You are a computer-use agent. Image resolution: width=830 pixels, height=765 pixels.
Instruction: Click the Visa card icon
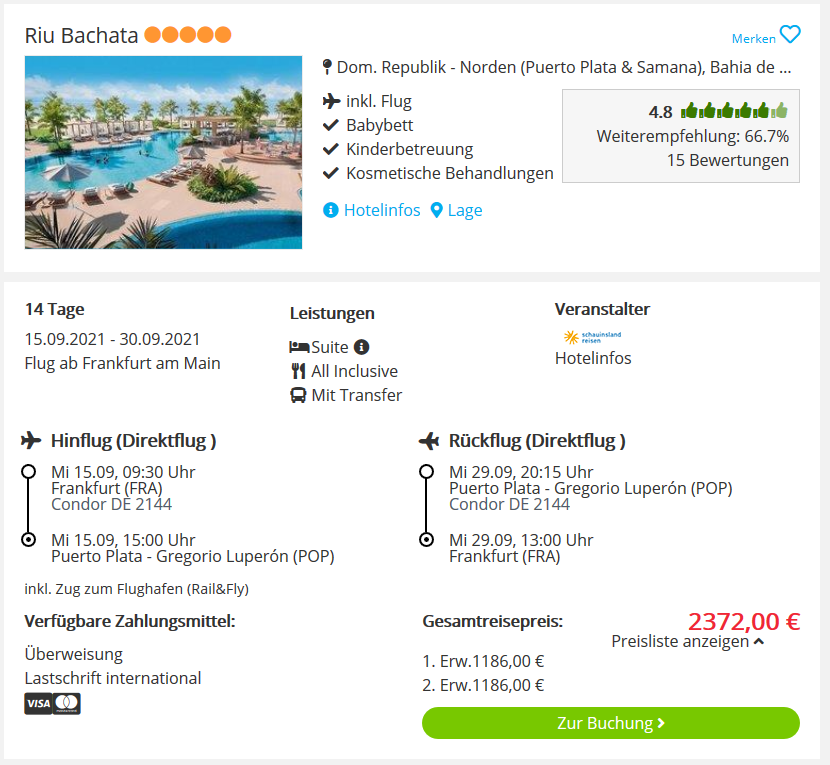pyautogui.click(x=38, y=704)
